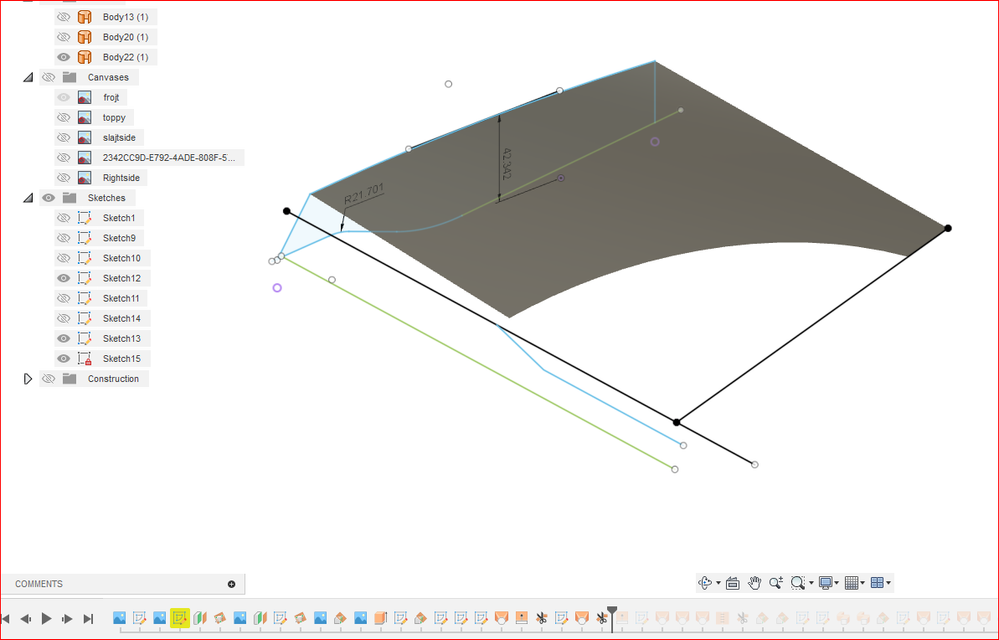
Task: Toggle visibility of the Canvases folder
Action: coord(48,77)
